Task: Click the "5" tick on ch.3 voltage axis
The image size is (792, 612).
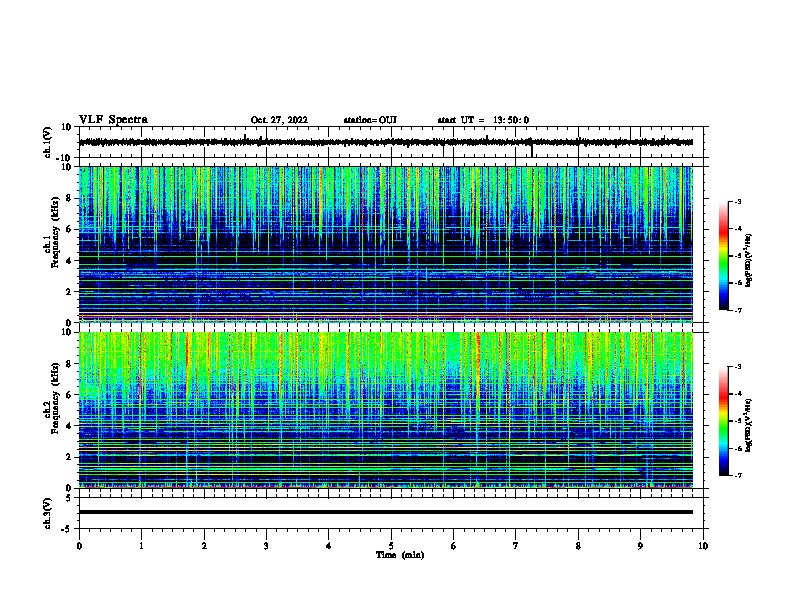Action: click(69, 498)
